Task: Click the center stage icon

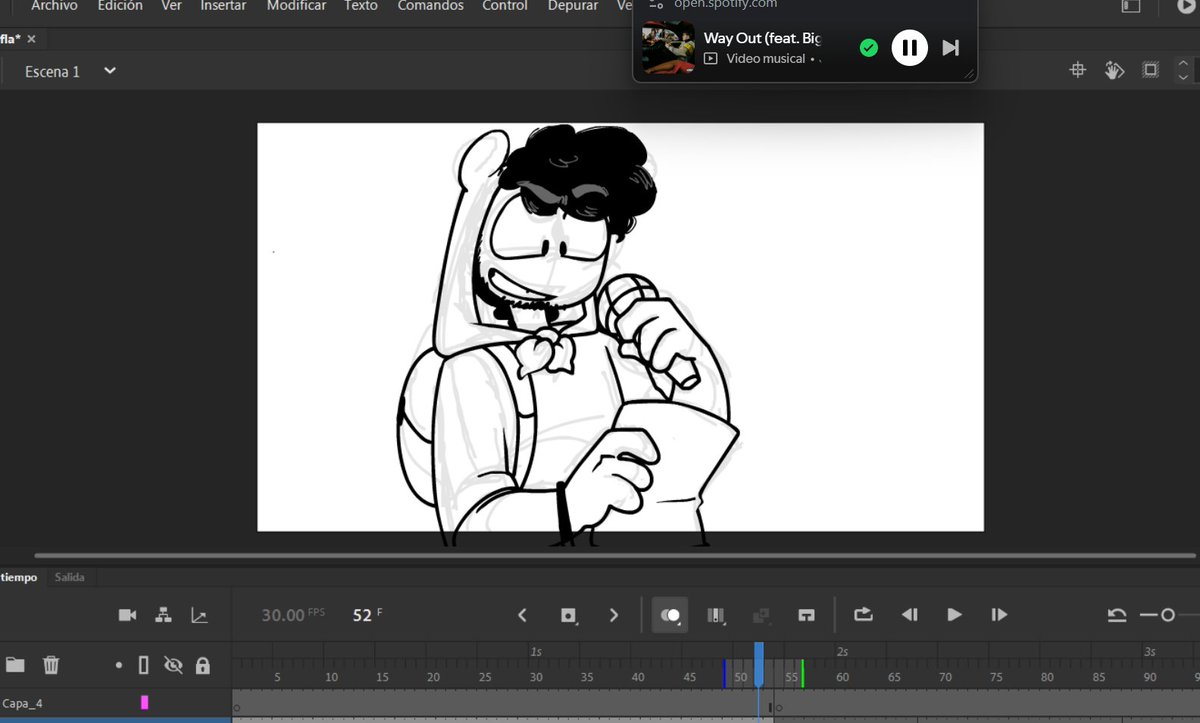Action: pos(1078,70)
